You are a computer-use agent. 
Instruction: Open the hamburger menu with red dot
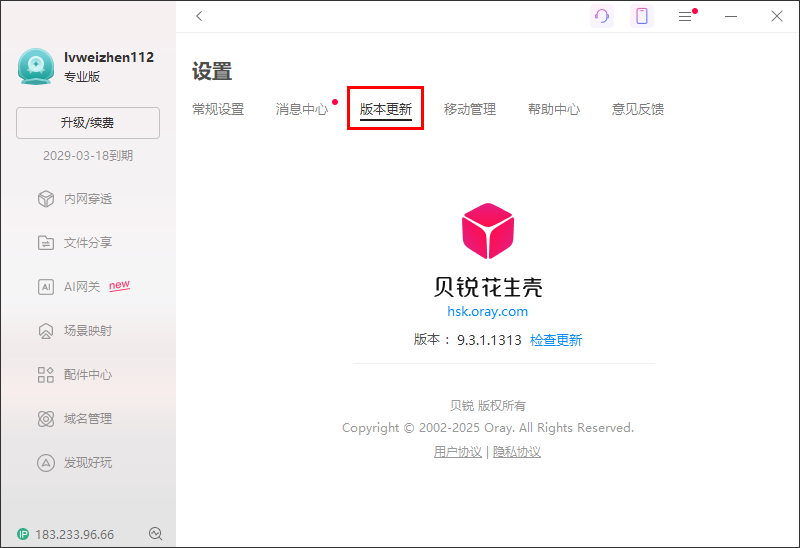point(685,17)
